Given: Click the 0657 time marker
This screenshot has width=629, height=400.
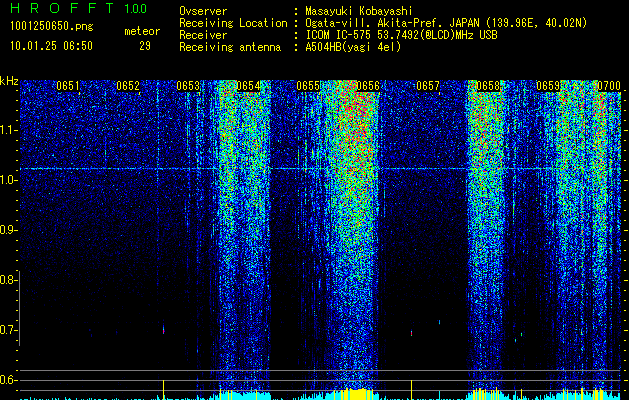Looking at the screenshot, I should coord(428,86).
